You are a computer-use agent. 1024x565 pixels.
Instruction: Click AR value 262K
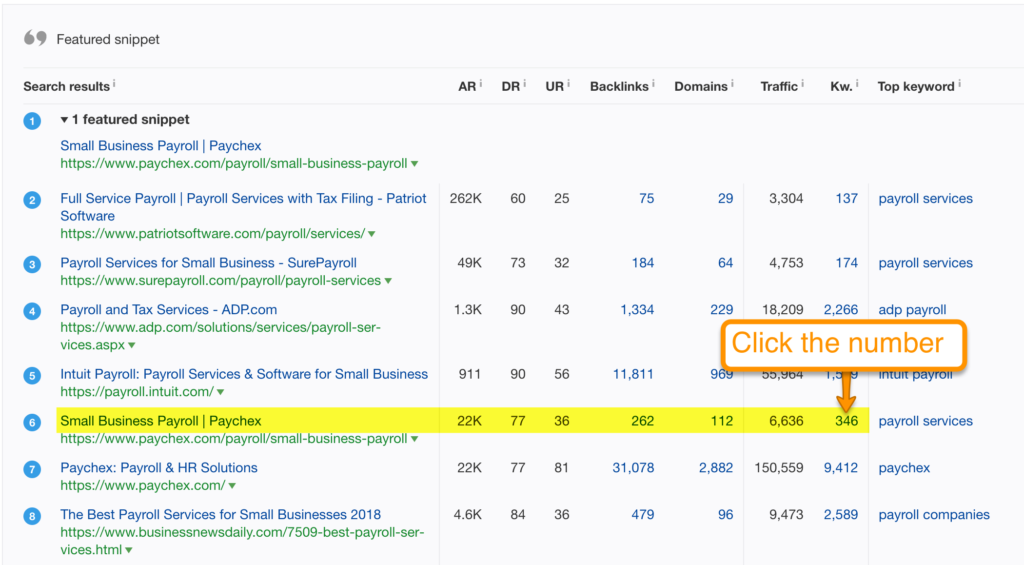tap(466, 199)
